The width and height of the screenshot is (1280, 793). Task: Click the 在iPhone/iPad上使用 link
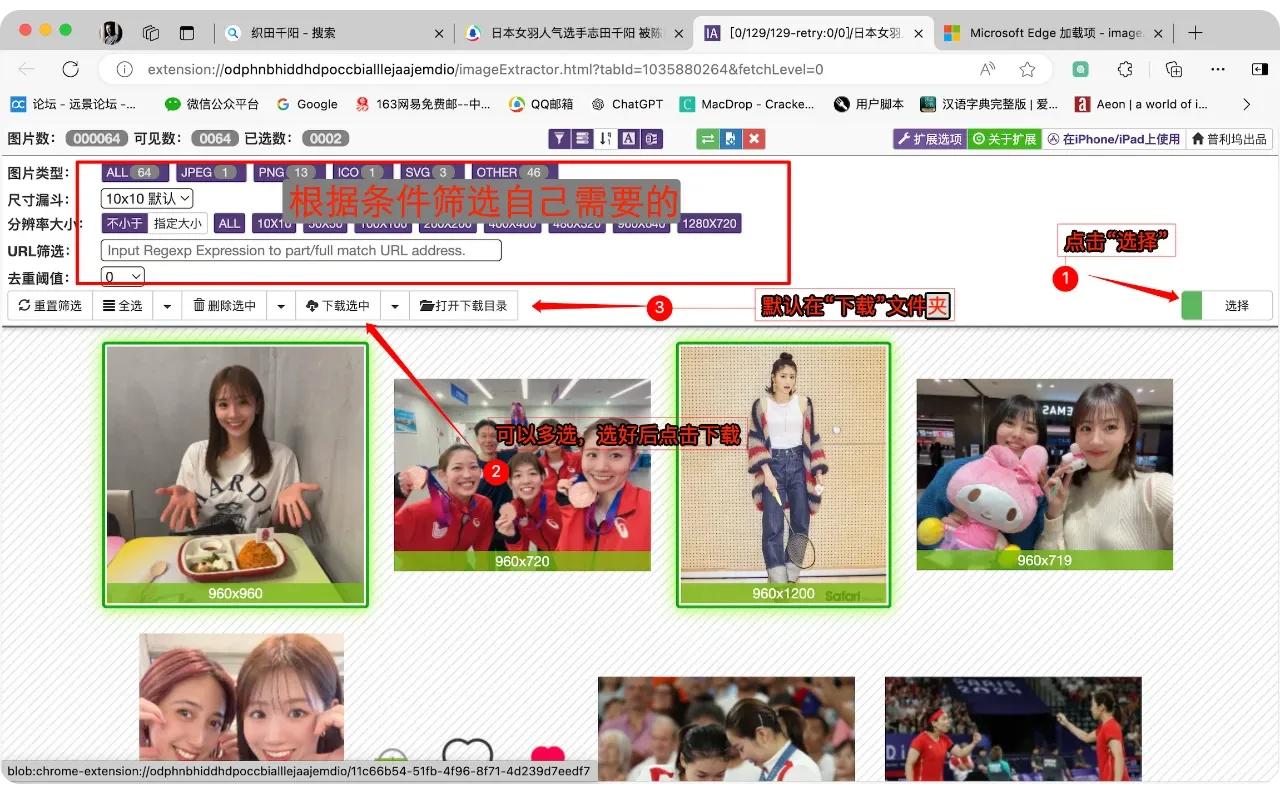click(1114, 139)
